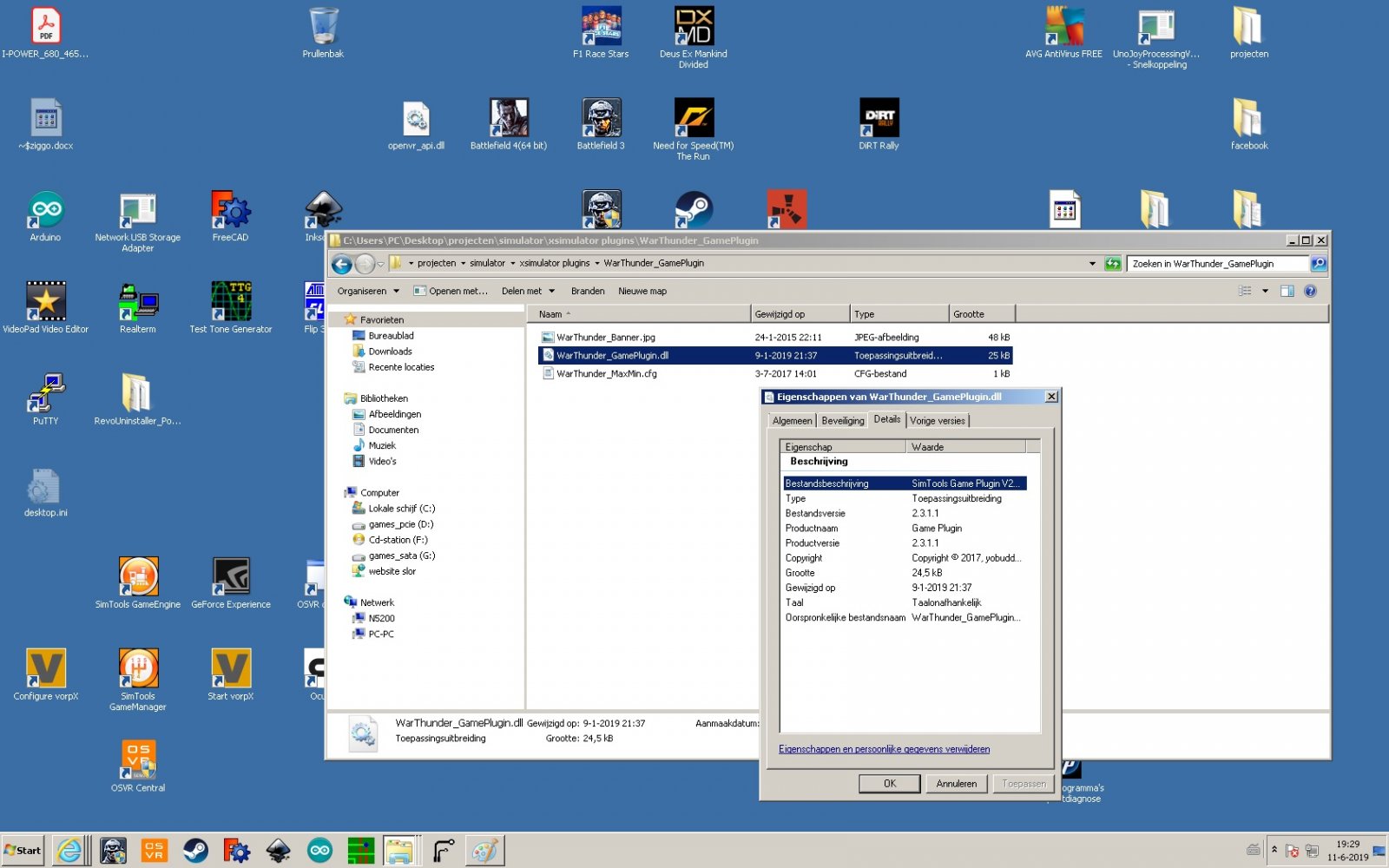Open Arduino from the taskbar

pyautogui.click(x=319, y=851)
